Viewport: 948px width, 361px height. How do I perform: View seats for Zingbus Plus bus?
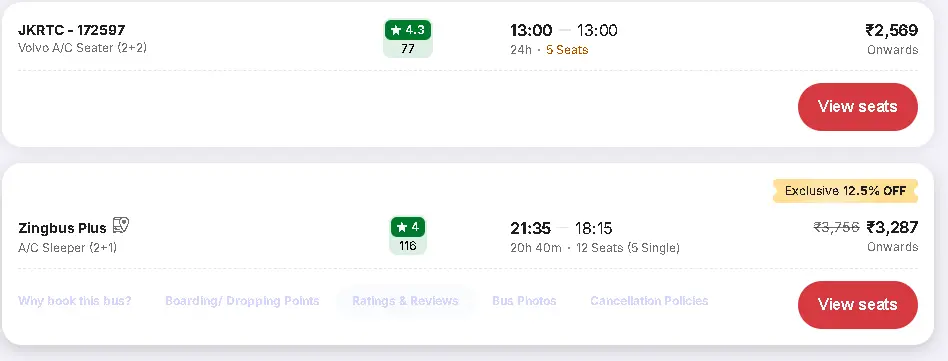857,304
